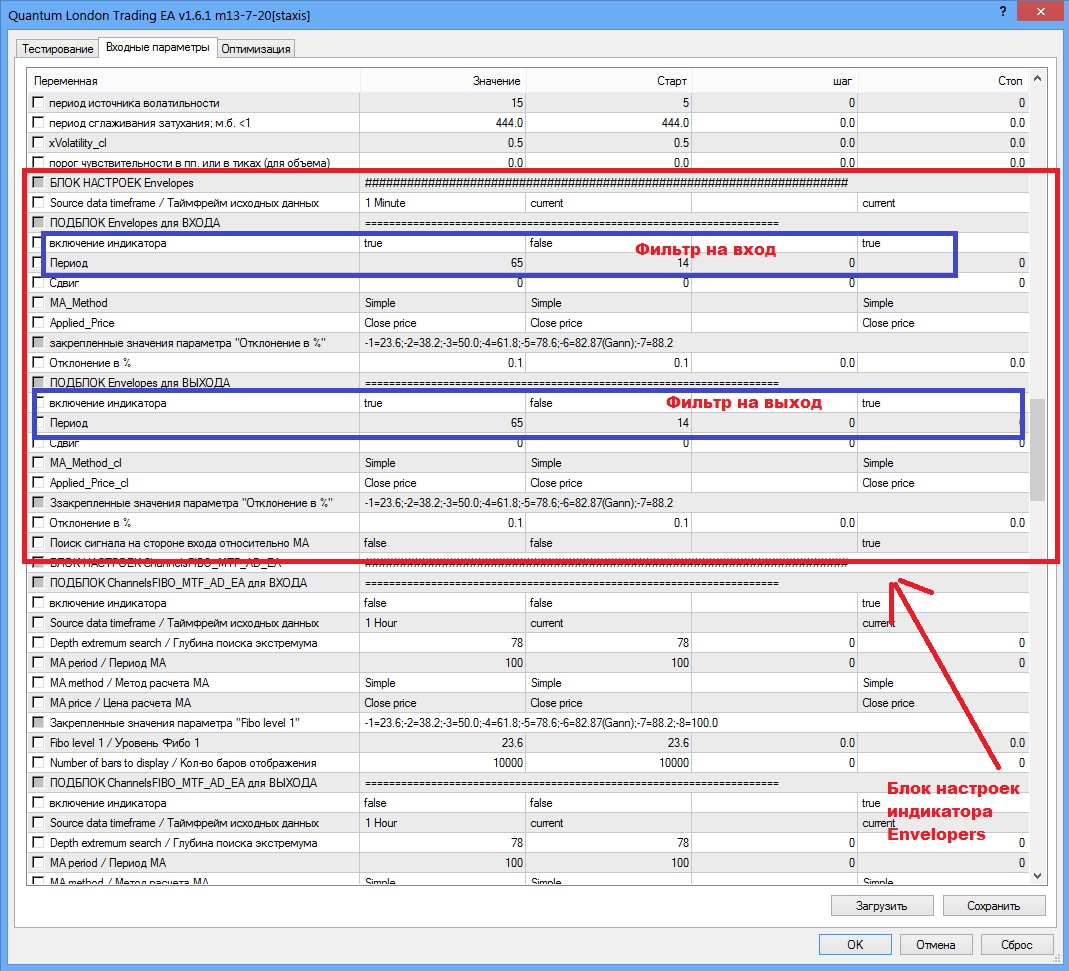Enable the Applied_Price_cl checkbox
This screenshot has height=971, width=1069.
click(x=38, y=482)
